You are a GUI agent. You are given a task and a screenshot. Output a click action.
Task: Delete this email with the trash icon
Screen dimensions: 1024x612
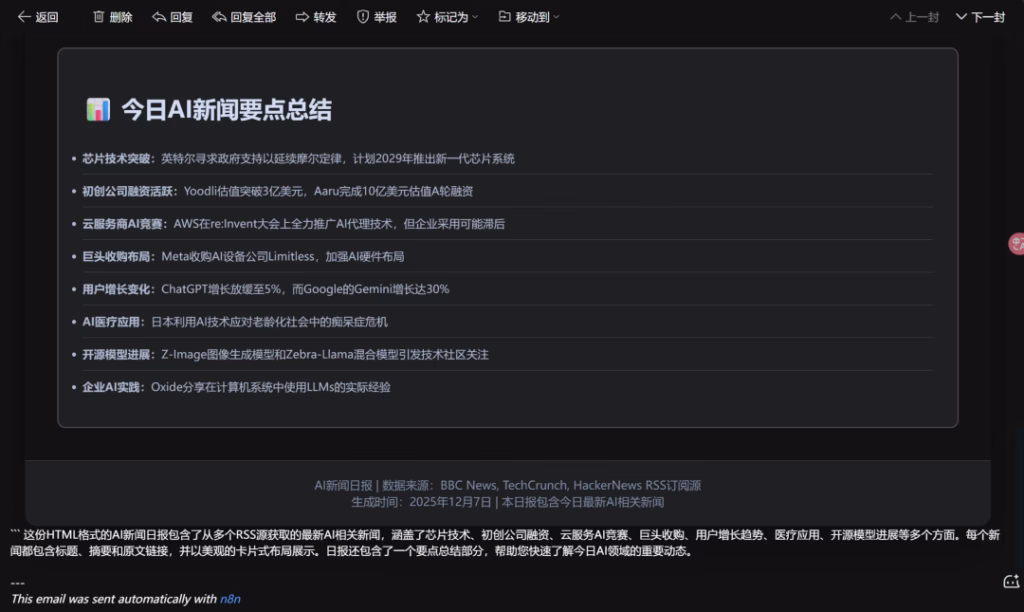99,17
